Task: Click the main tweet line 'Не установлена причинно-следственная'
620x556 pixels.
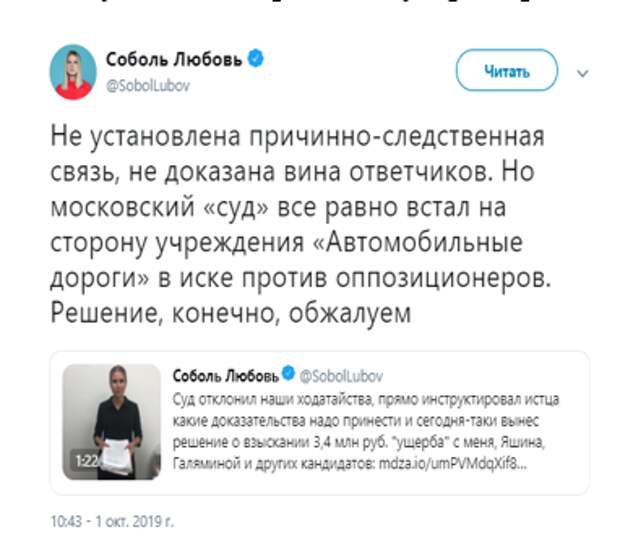Action: [297, 137]
